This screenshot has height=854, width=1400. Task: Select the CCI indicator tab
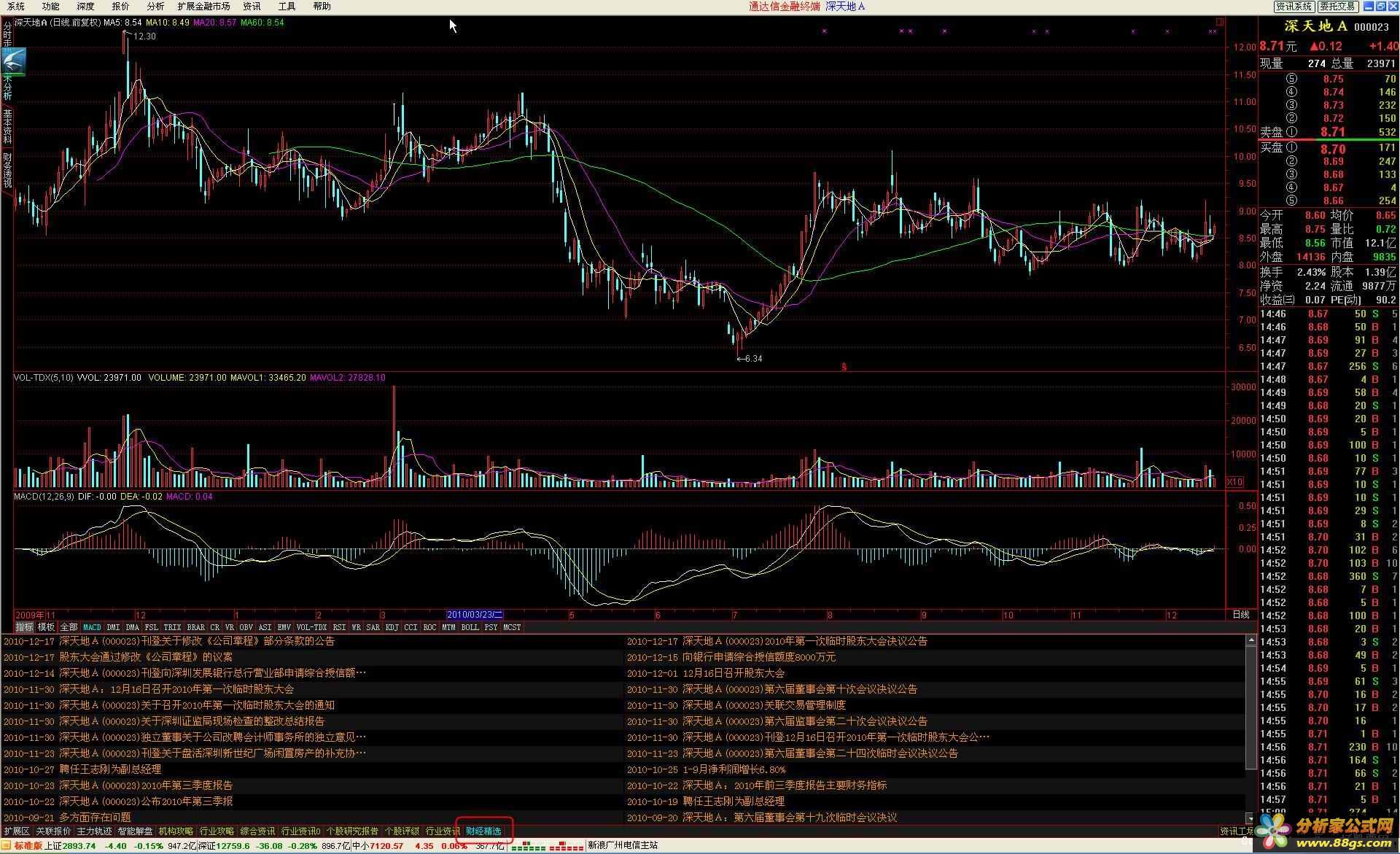411,627
